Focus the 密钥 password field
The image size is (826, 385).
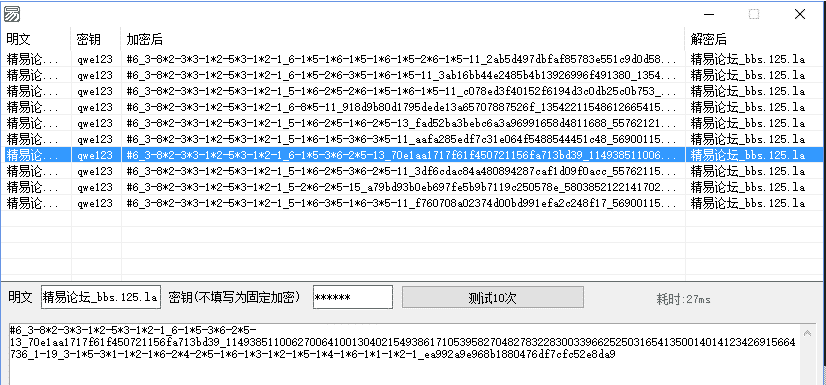pyautogui.click(x=352, y=298)
